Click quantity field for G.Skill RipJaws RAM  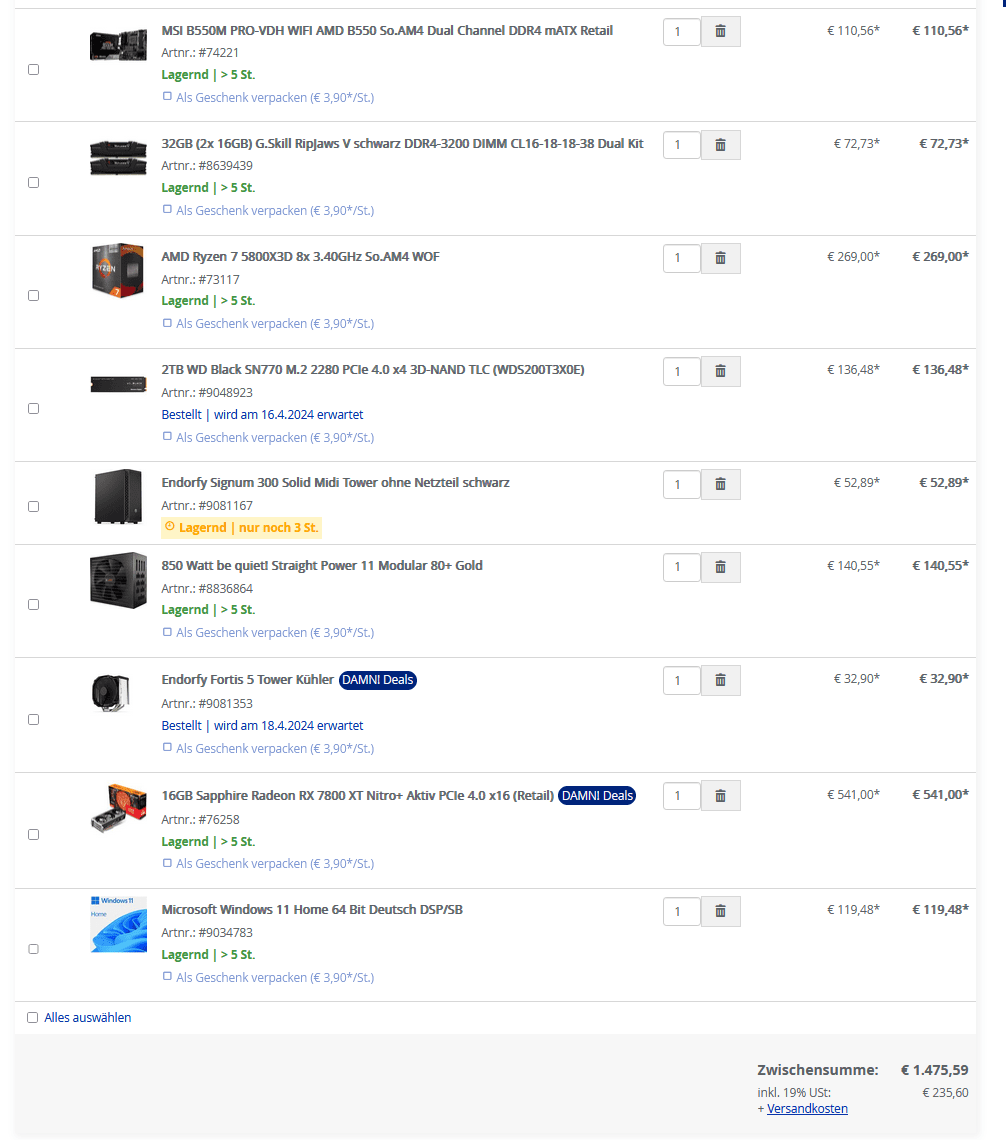681,144
